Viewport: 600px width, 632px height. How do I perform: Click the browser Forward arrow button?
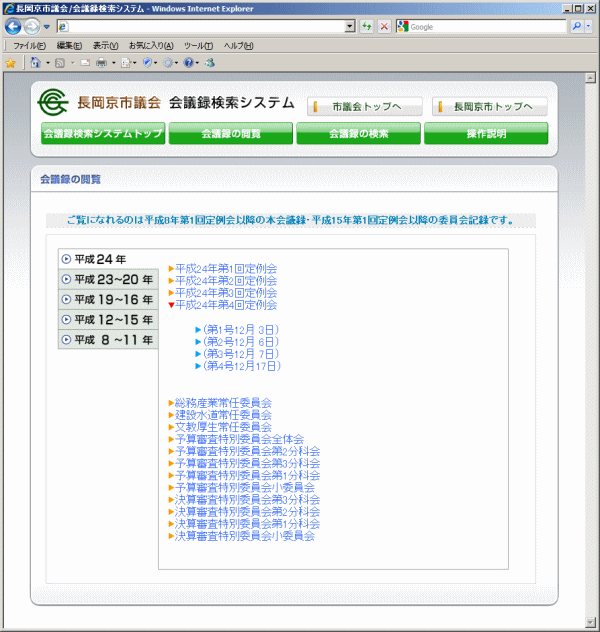32,27
